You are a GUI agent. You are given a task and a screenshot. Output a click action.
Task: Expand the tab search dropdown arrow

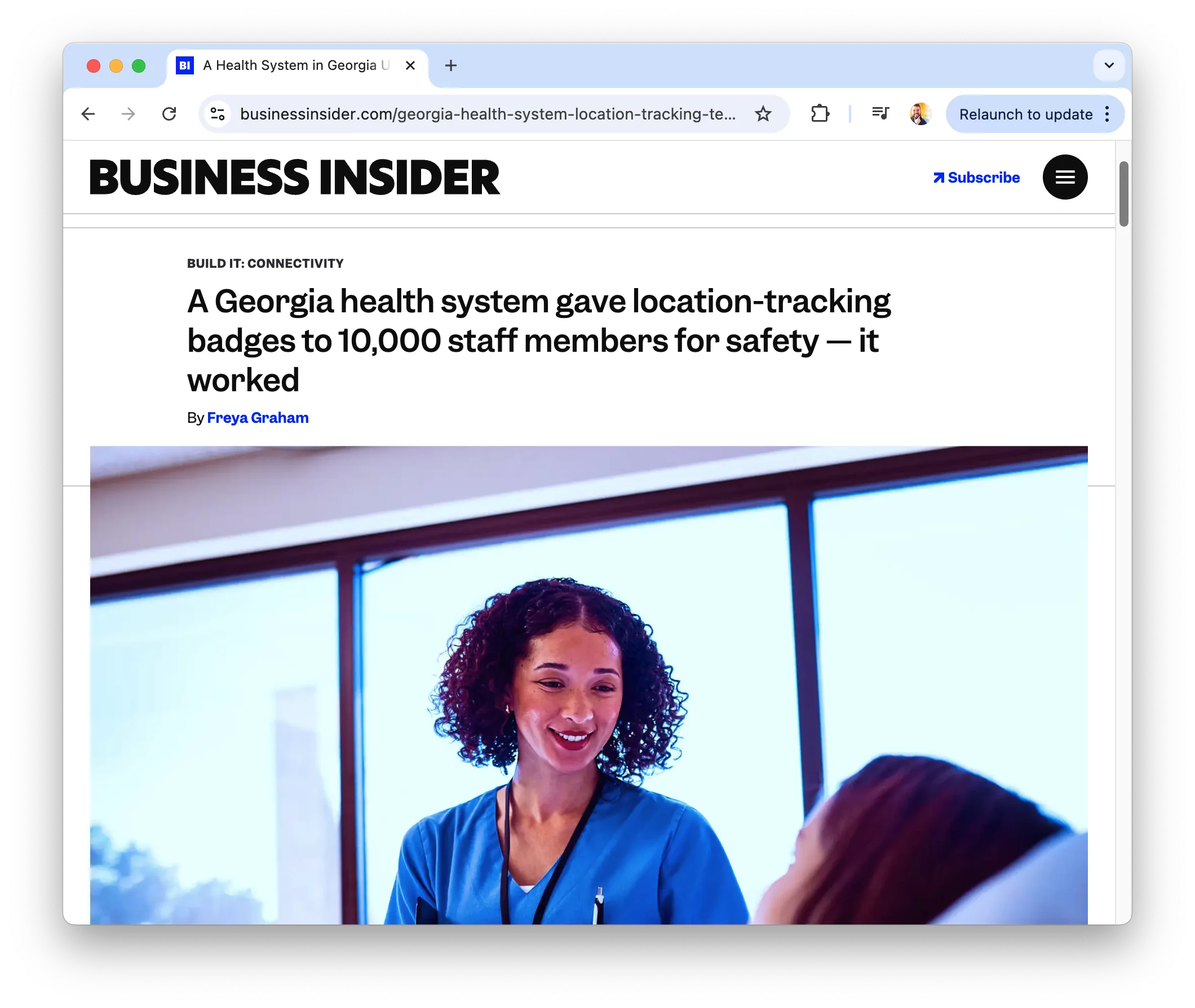1109,65
